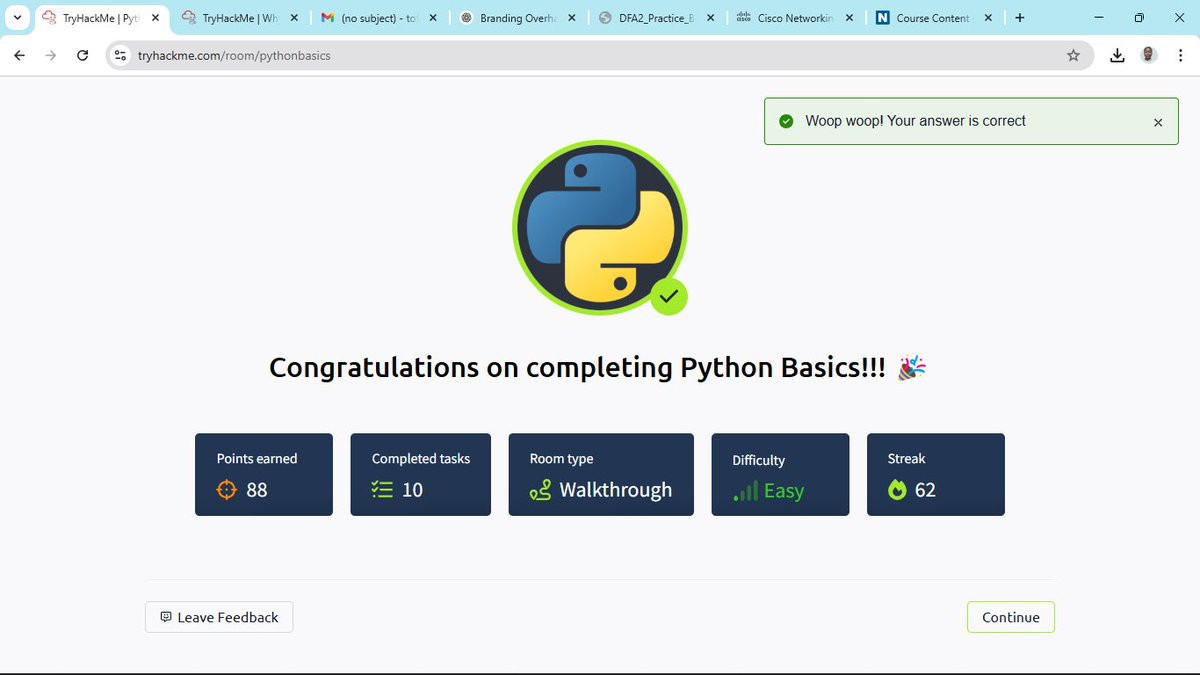Close the Course Content tab
Screen dimensions: 1200x675
(x=988, y=18)
